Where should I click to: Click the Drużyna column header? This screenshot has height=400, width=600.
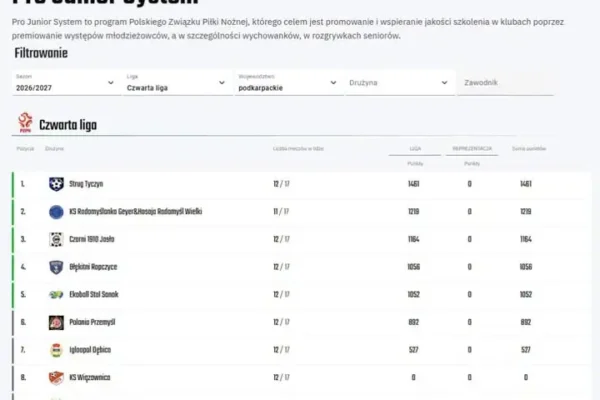[54, 149]
